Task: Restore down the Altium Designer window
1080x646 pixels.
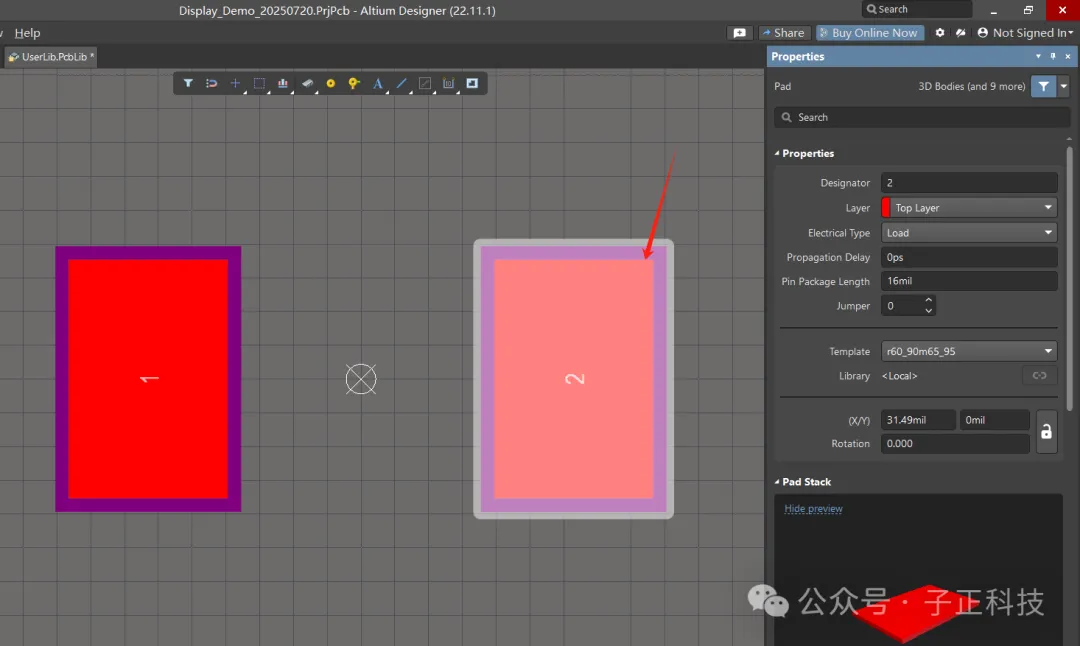Action: pos(1028,10)
